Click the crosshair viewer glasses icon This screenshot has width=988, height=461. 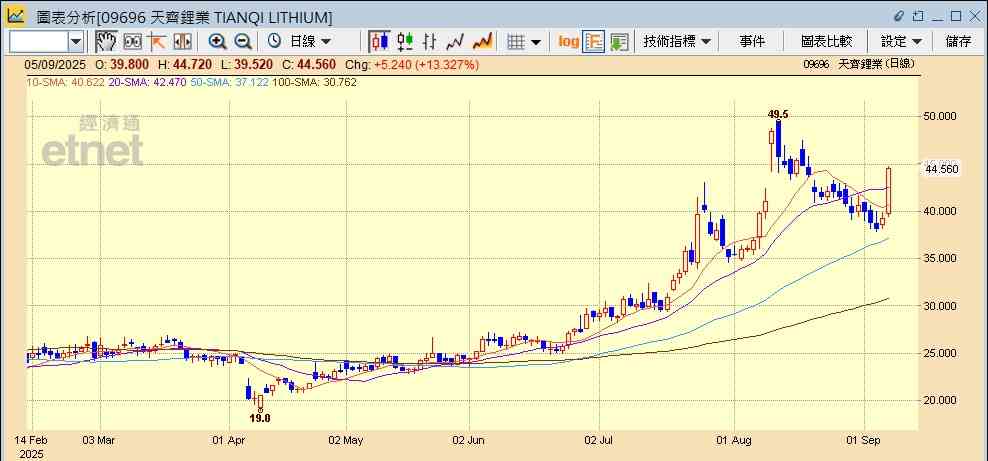(132, 42)
